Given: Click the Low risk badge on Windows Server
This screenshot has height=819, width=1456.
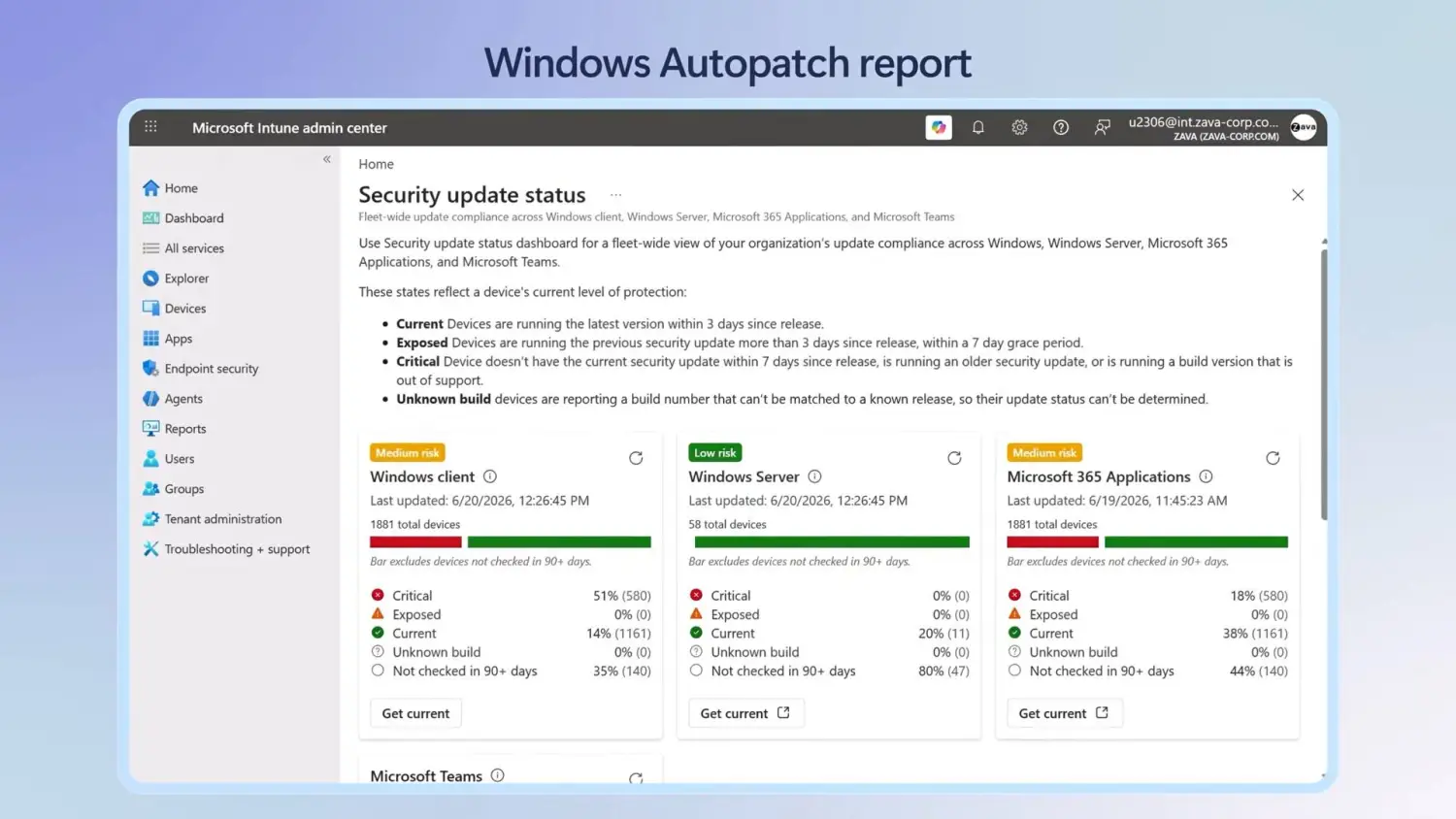Looking at the screenshot, I should (x=715, y=453).
